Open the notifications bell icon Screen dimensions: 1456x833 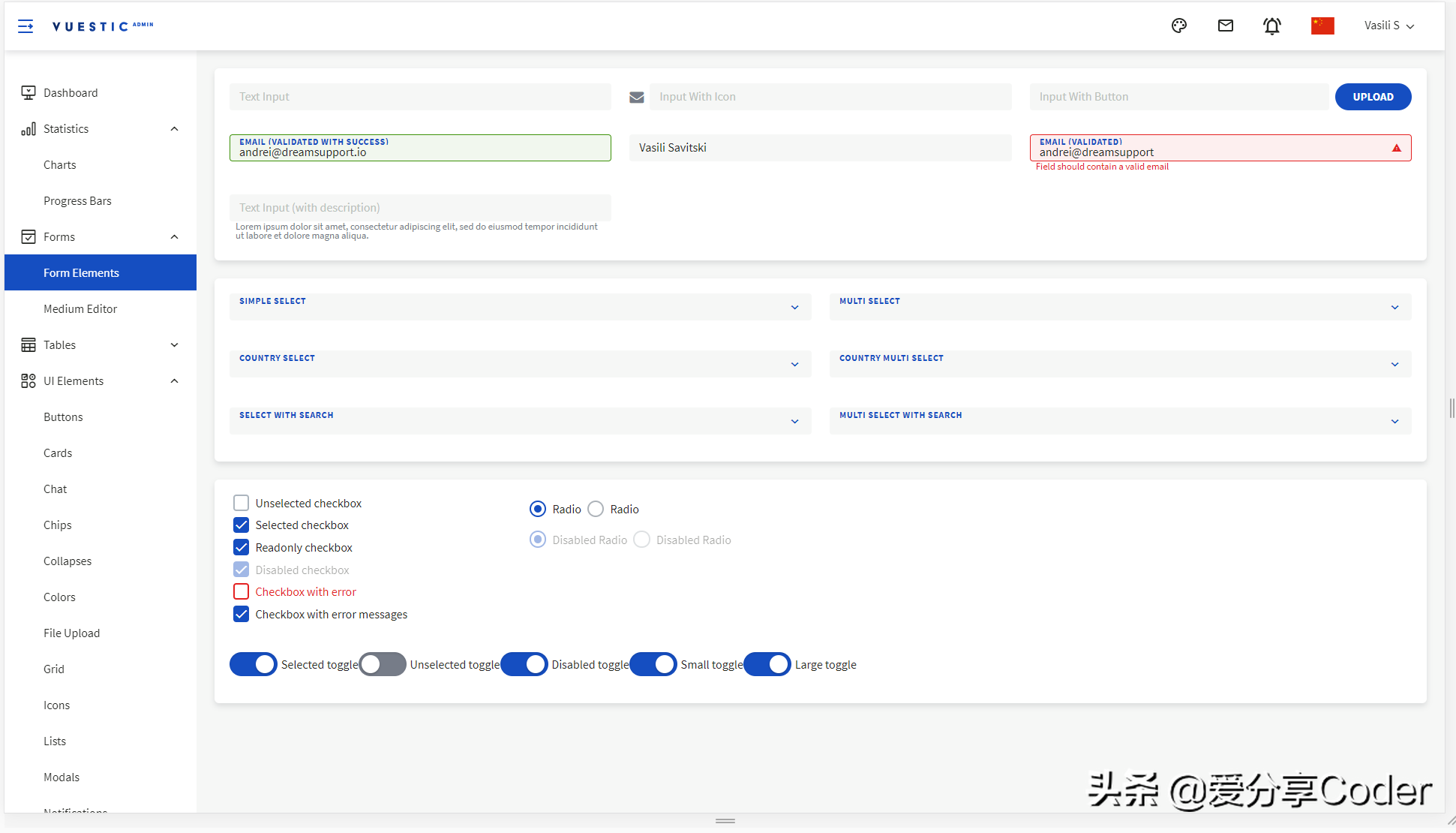(x=1272, y=26)
